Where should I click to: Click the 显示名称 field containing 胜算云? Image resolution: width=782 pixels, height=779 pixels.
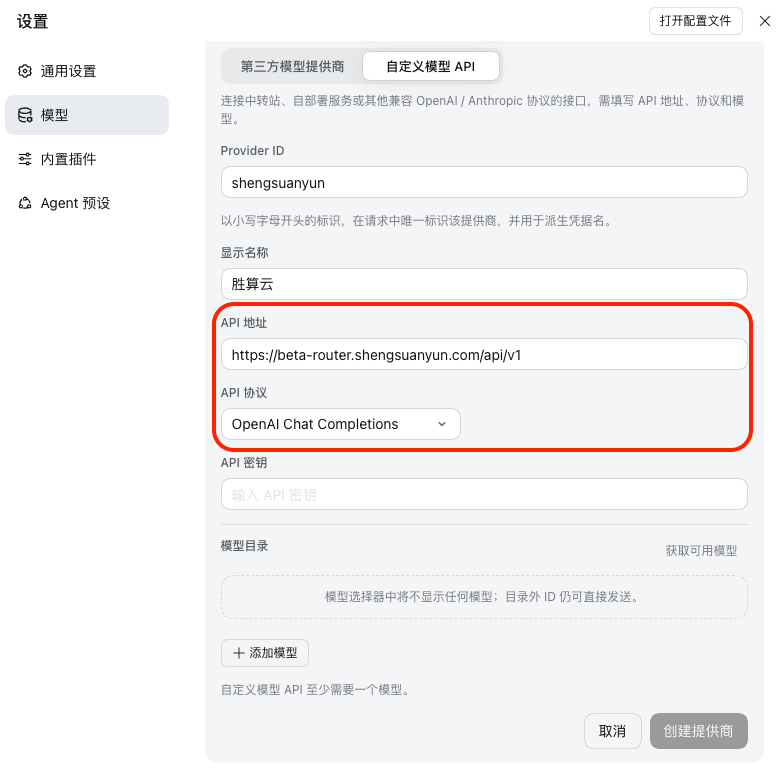pos(484,284)
